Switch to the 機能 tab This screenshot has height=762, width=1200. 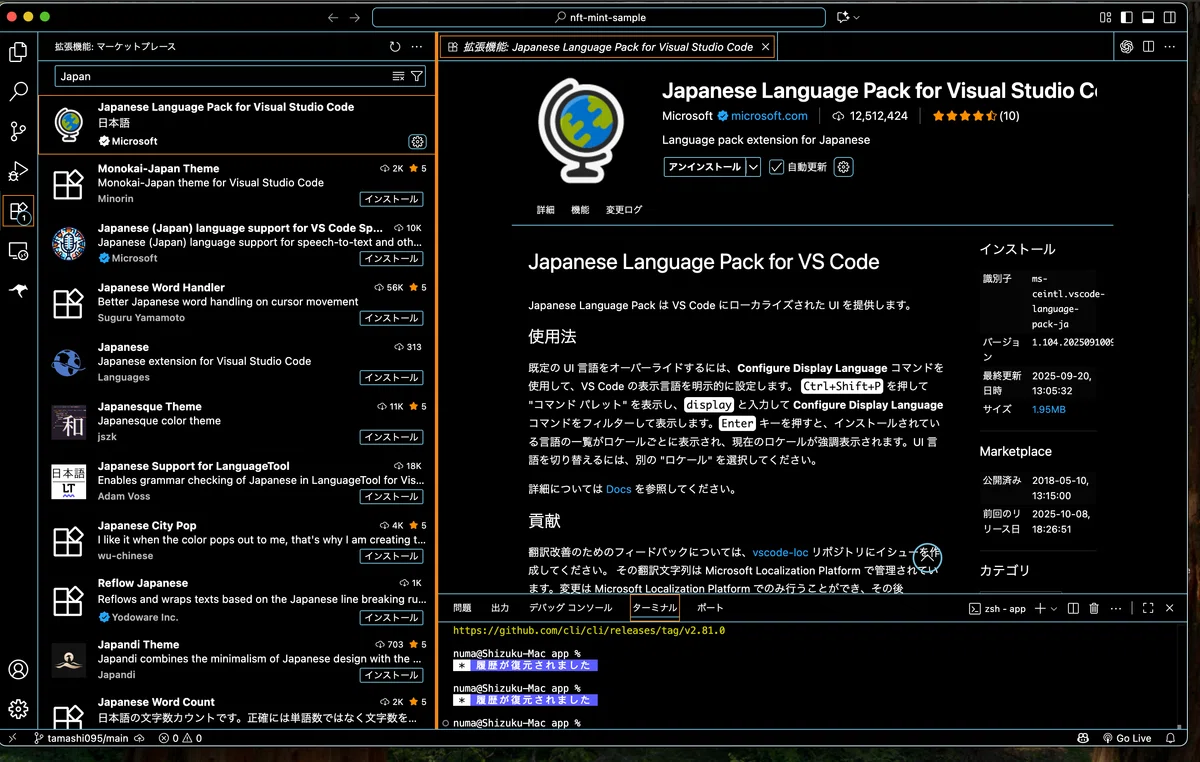click(x=580, y=210)
